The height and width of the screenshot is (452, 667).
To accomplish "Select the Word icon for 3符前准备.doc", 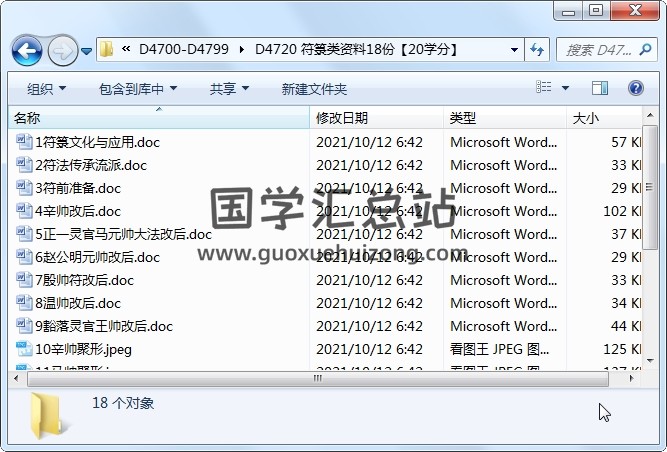I will [24, 188].
